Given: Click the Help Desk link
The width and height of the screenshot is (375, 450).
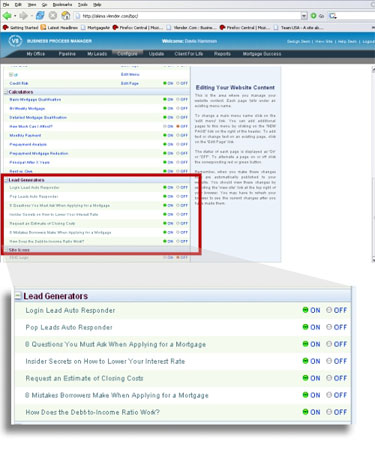Looking at the screenshot, I should pos(347,42).
